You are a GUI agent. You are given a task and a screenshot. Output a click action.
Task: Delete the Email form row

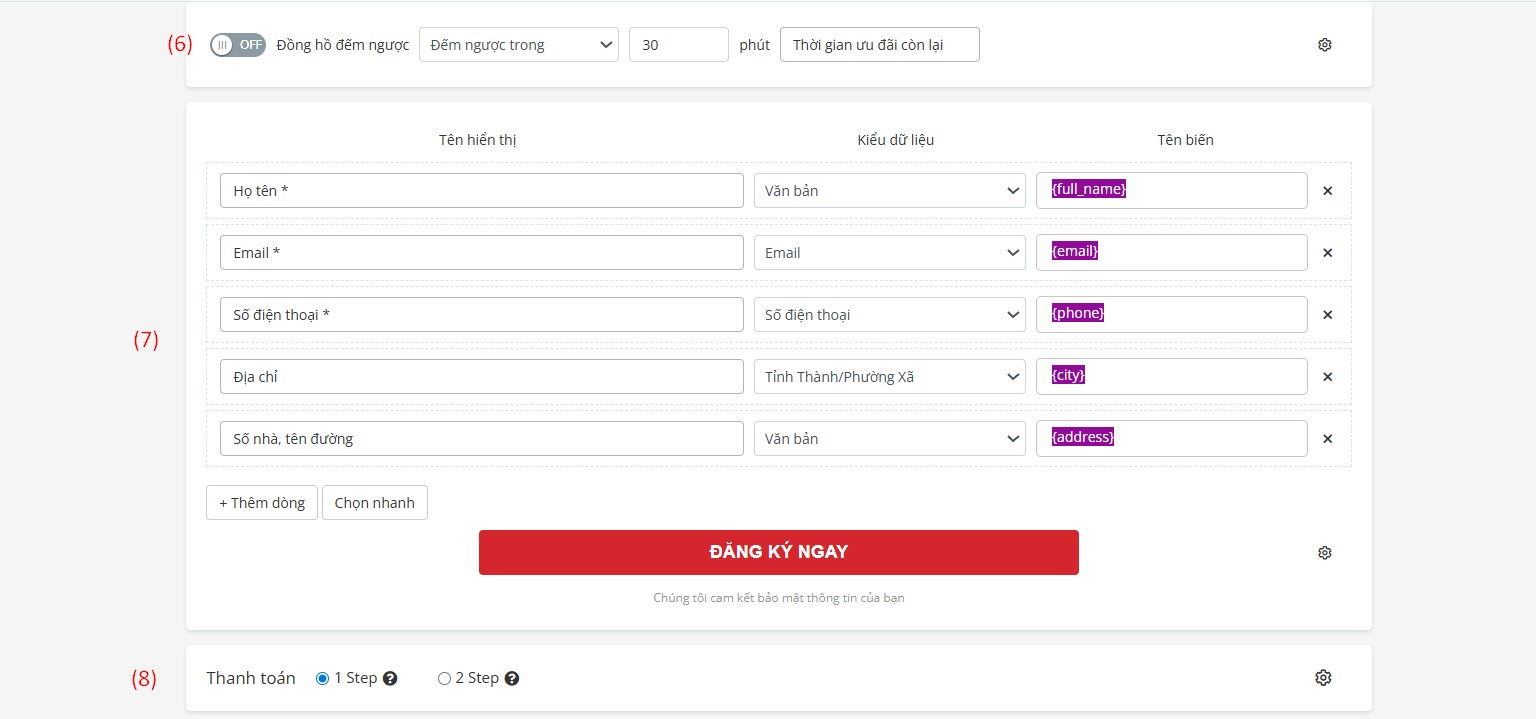click(x=1327, y=252)
